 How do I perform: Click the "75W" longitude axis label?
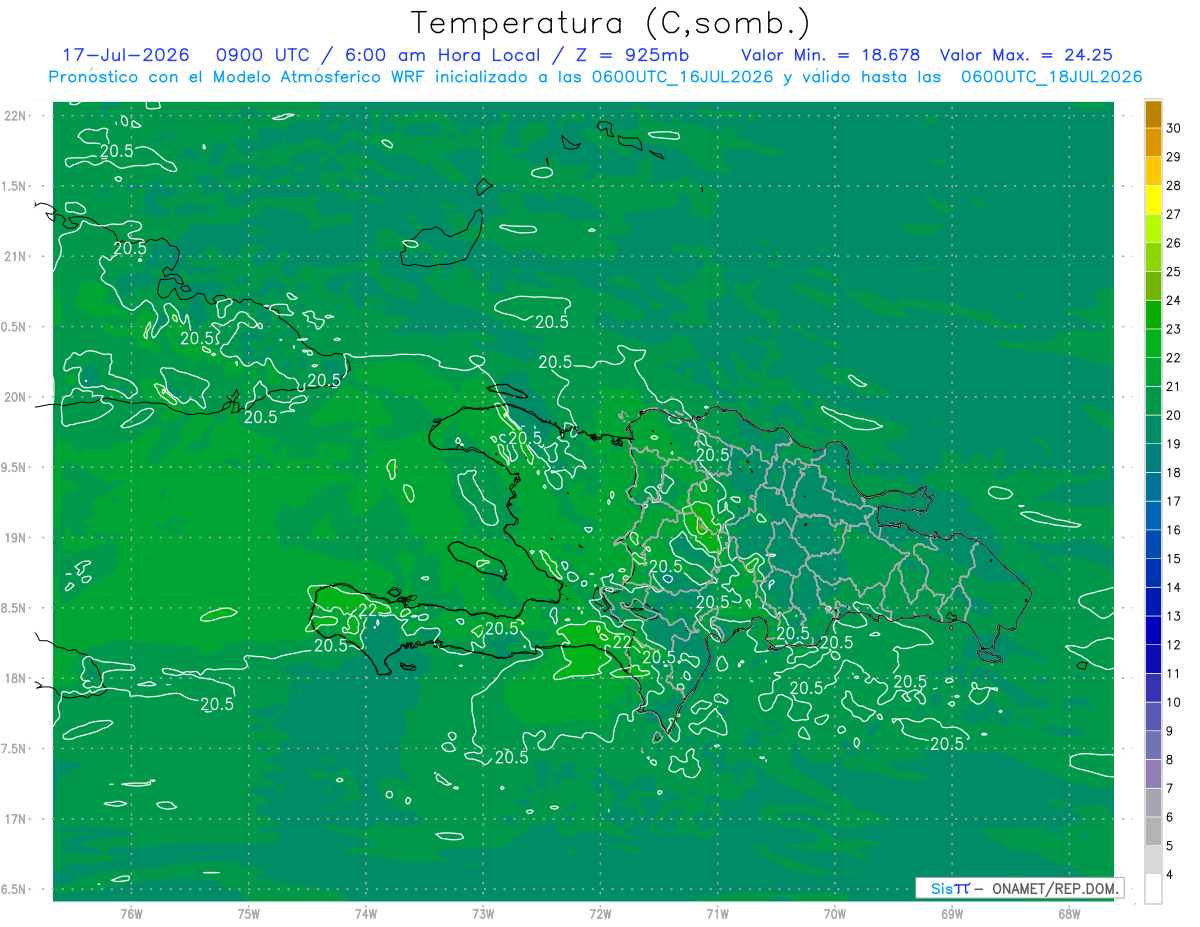pyautogui.click(x=248, y=914)
